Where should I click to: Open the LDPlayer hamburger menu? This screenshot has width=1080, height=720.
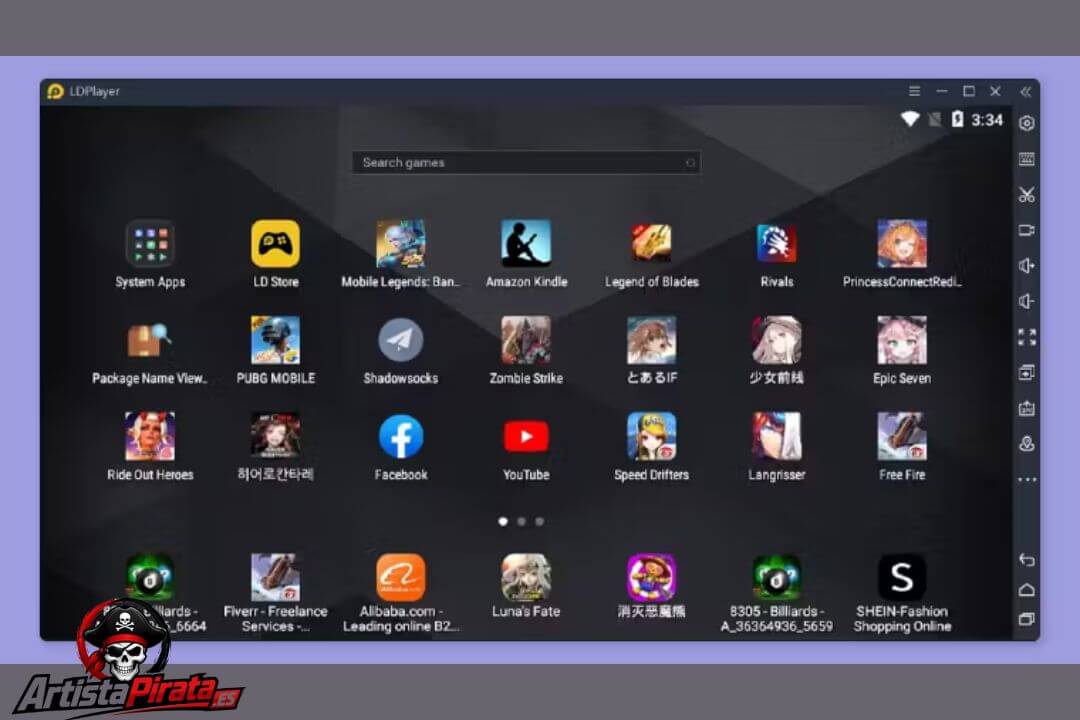[915, 91]
